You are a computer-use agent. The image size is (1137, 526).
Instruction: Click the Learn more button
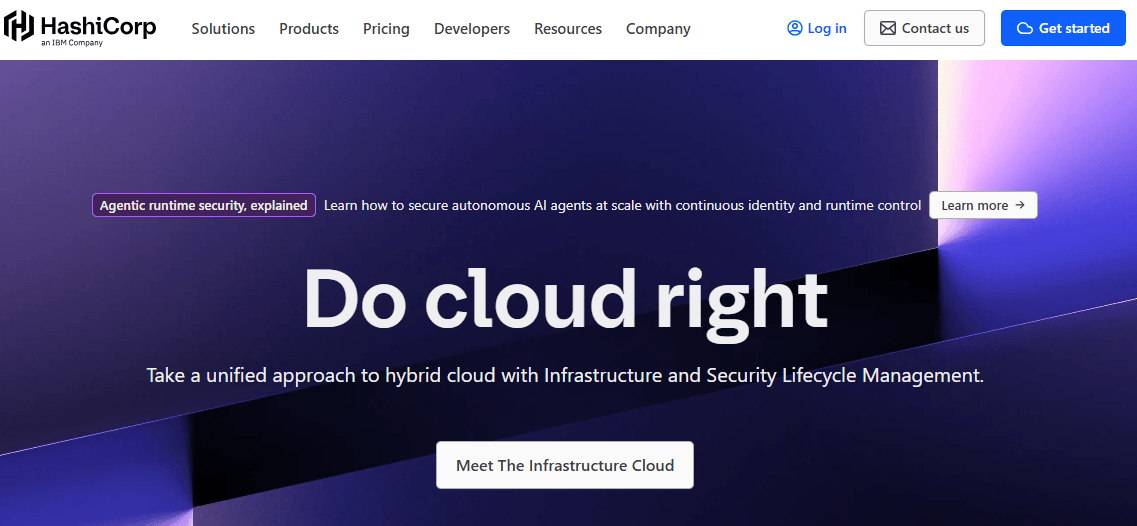[x=983, y=205]
